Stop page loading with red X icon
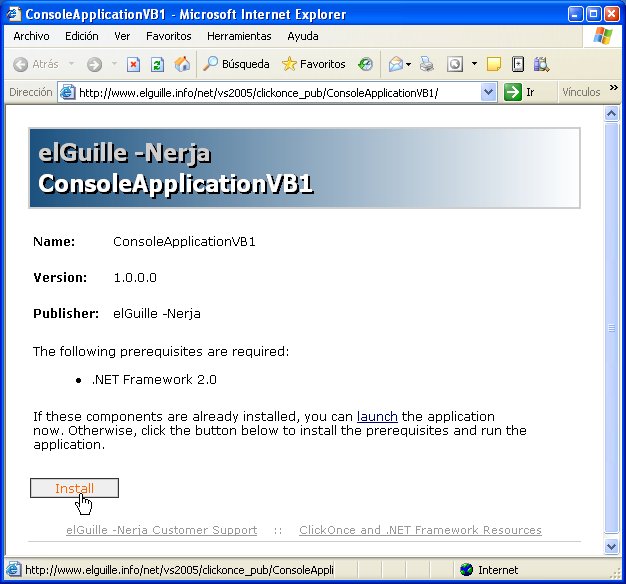Viewport: 626px width, 584px height. click(x=133, y=64)
